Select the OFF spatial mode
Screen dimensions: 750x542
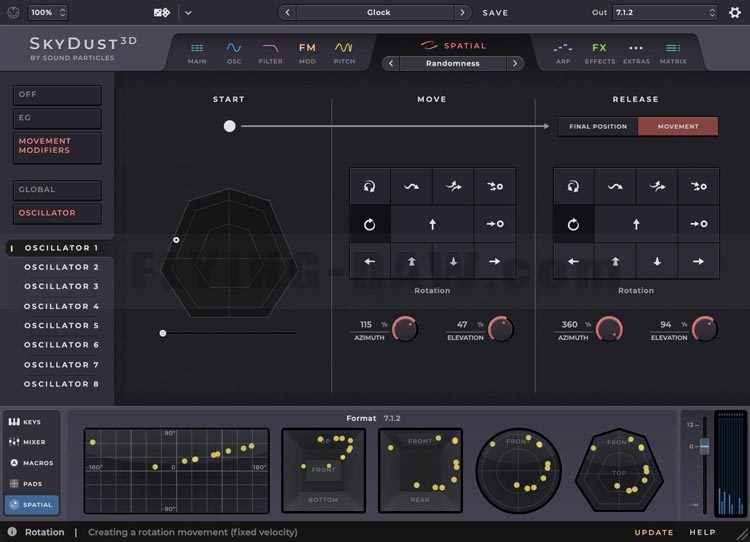point(57,95)
